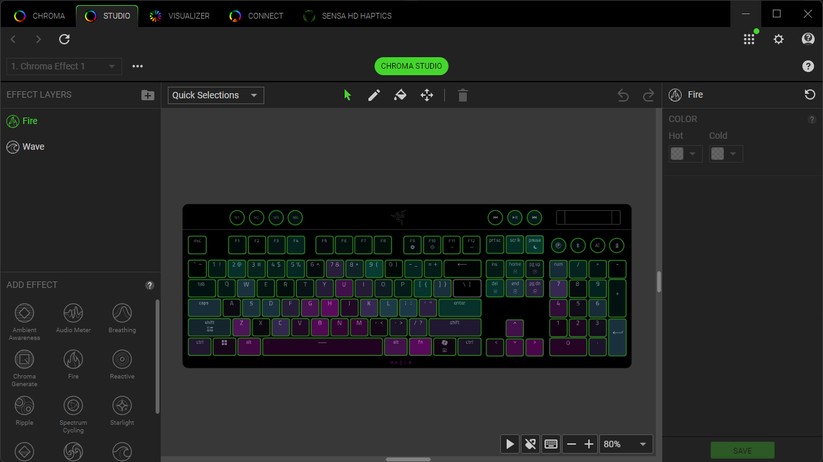Select the spacebar key on keyboard
823x462 pixels.
322,346
